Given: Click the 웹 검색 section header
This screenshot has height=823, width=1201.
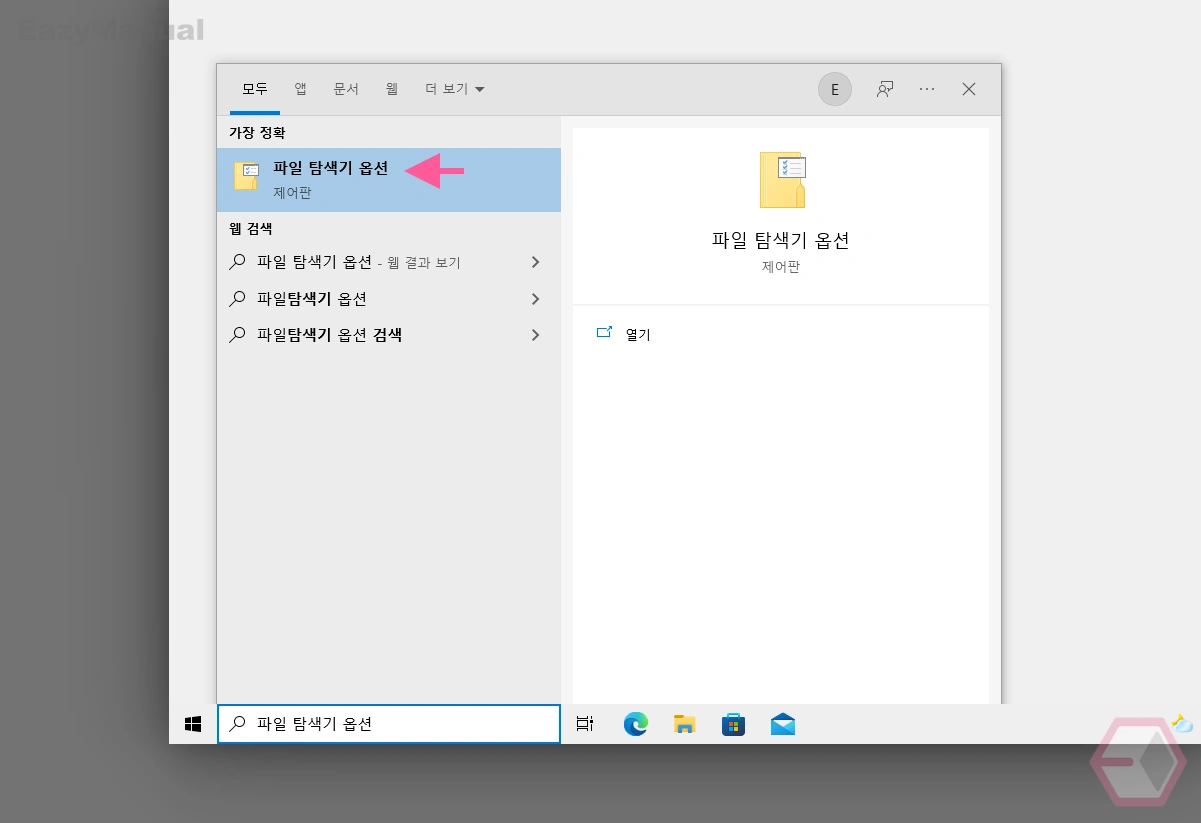Looking at the screenshot, I should pyautogui.click(x=250, y=229).
